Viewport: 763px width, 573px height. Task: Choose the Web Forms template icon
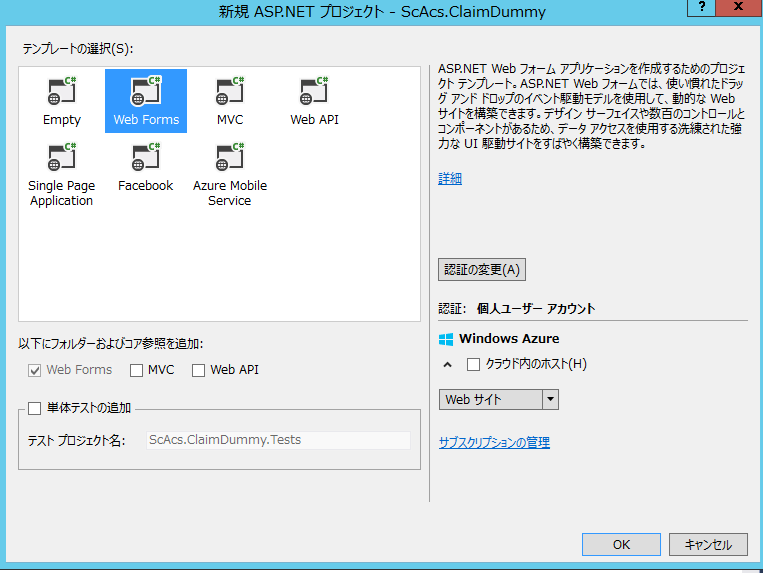pos(146,93)
